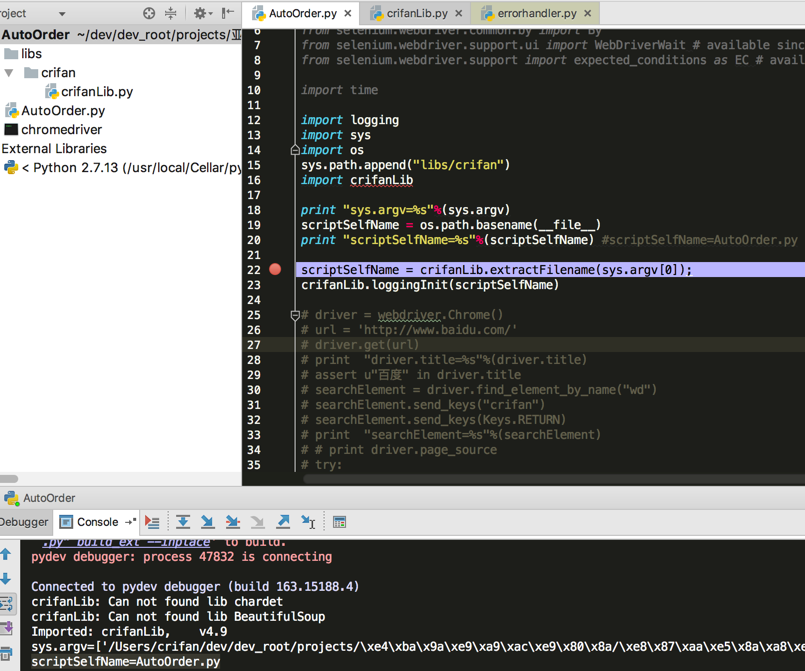Open AutoOrder.py from project tree
This screenshot has width=805, height=671.
point(55,111)
